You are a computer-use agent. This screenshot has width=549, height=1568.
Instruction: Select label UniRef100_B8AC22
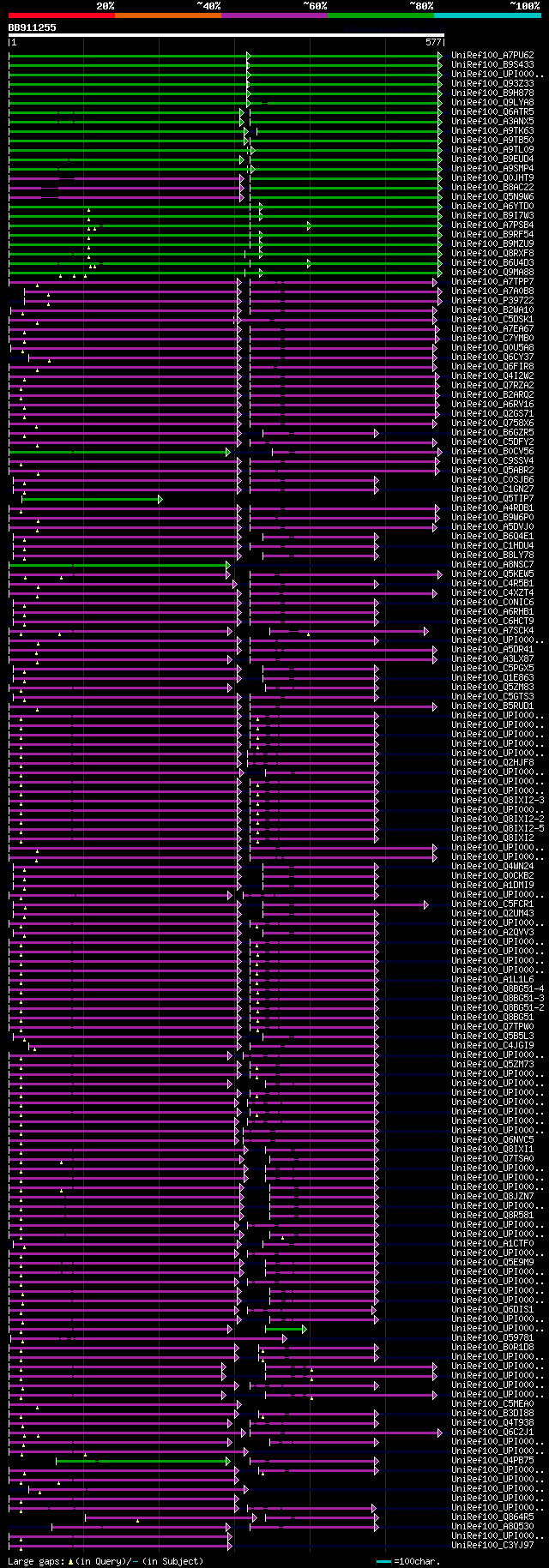click(x=492, y=188)
